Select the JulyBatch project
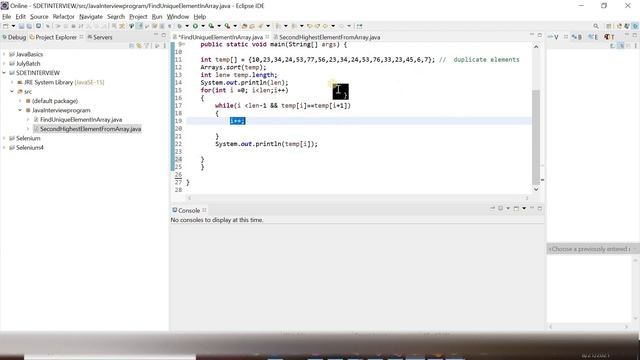The width and height of the screenshot is (640, 360). pyautogui.click(x=24, y=63)
